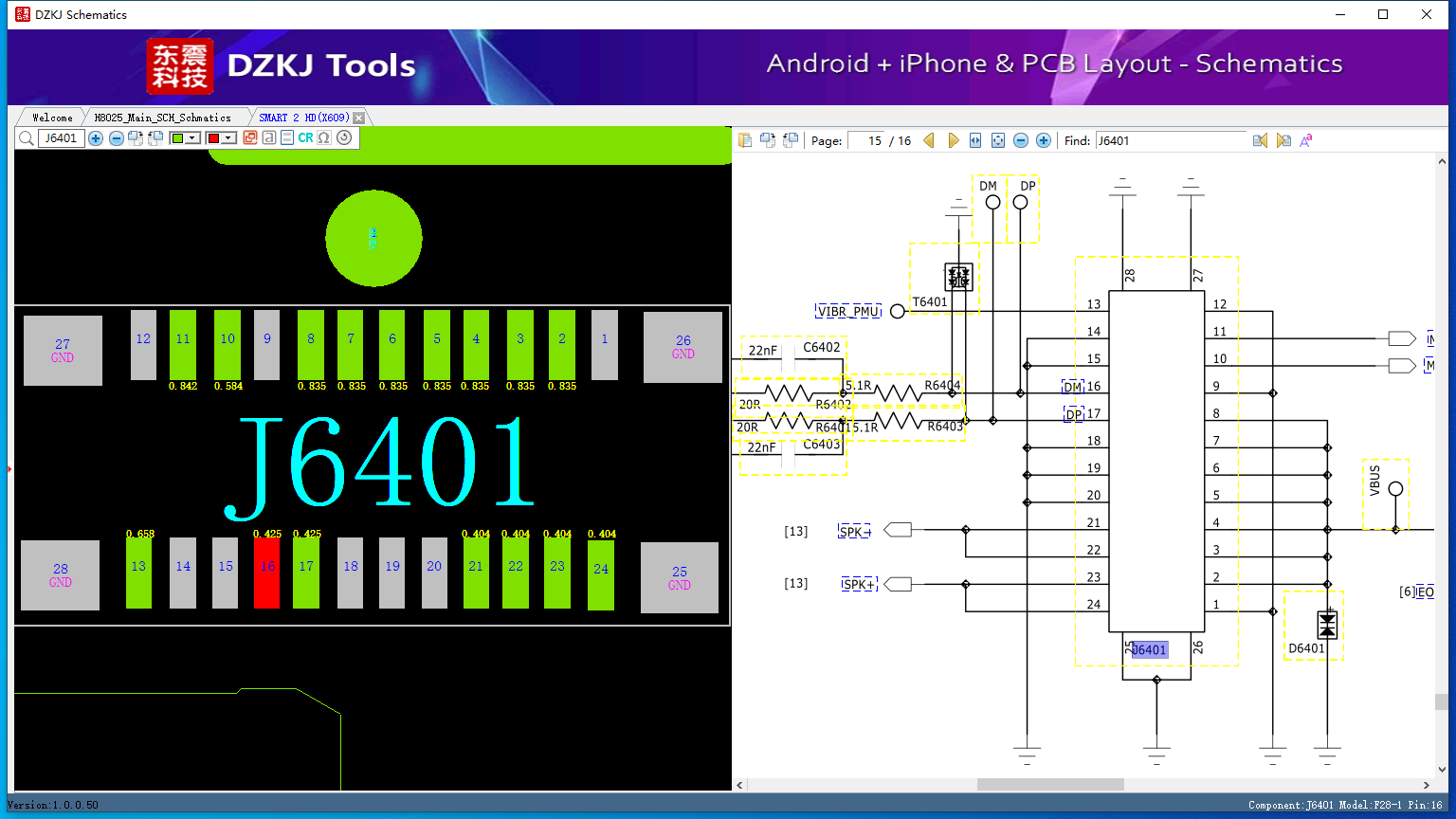The height and width of the screenshot is (819, 1456).
Task: Click the Find text field
Action: pos(1171,140)
